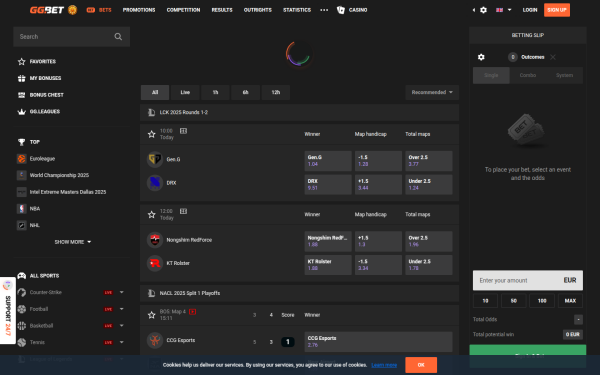Switch to the Live filter tab

[185, 92]
